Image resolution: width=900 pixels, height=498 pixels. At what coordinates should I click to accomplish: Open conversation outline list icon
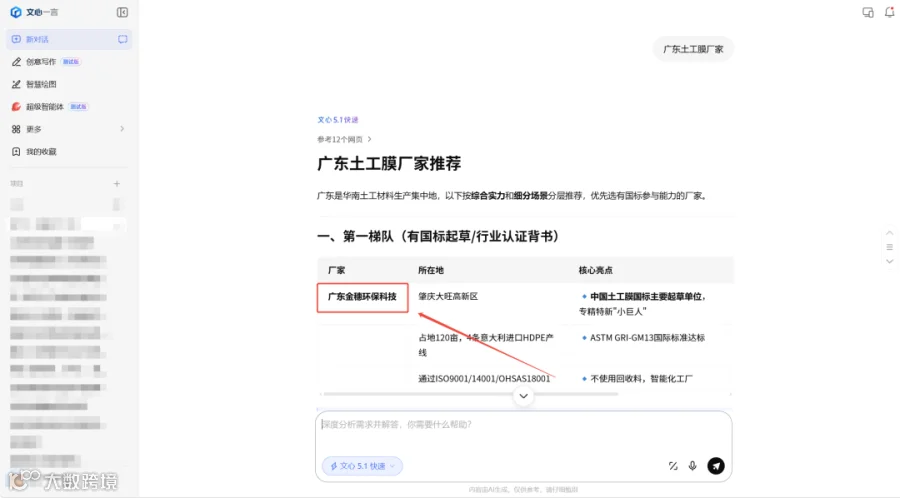(889, 247)
